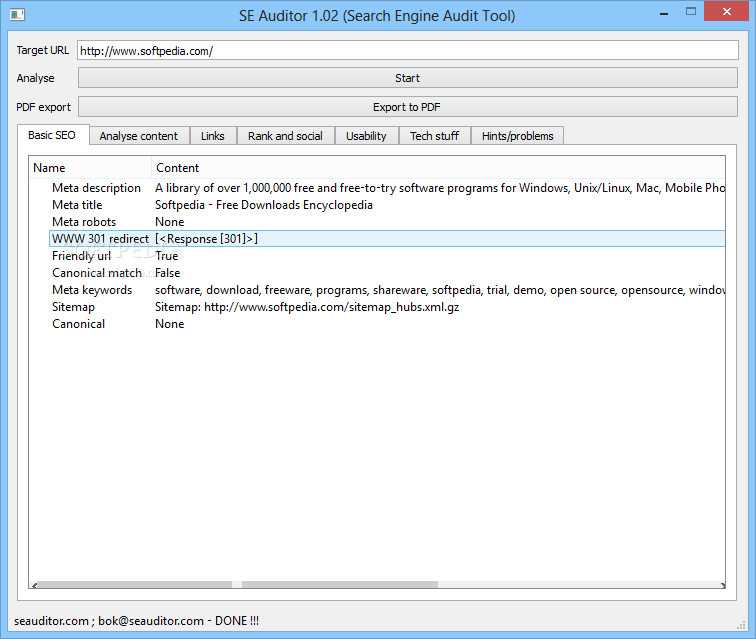
Task: Click the status bar seauditor.com text
Action: (136, 621)
